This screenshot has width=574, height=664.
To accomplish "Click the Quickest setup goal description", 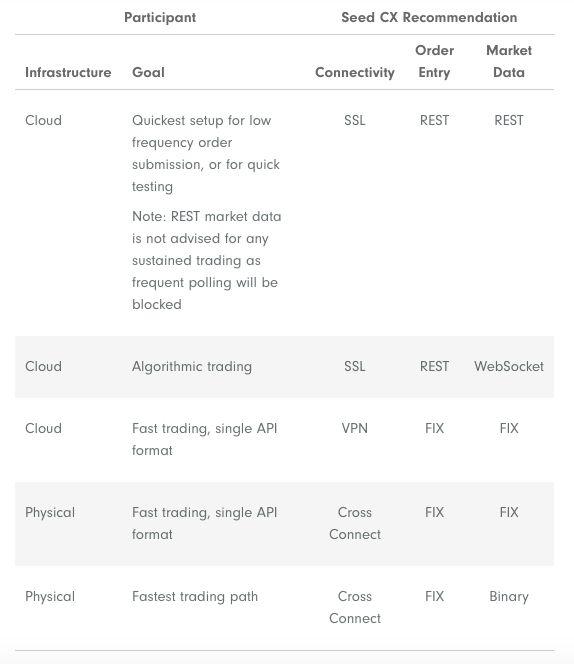I will point(206,153).
